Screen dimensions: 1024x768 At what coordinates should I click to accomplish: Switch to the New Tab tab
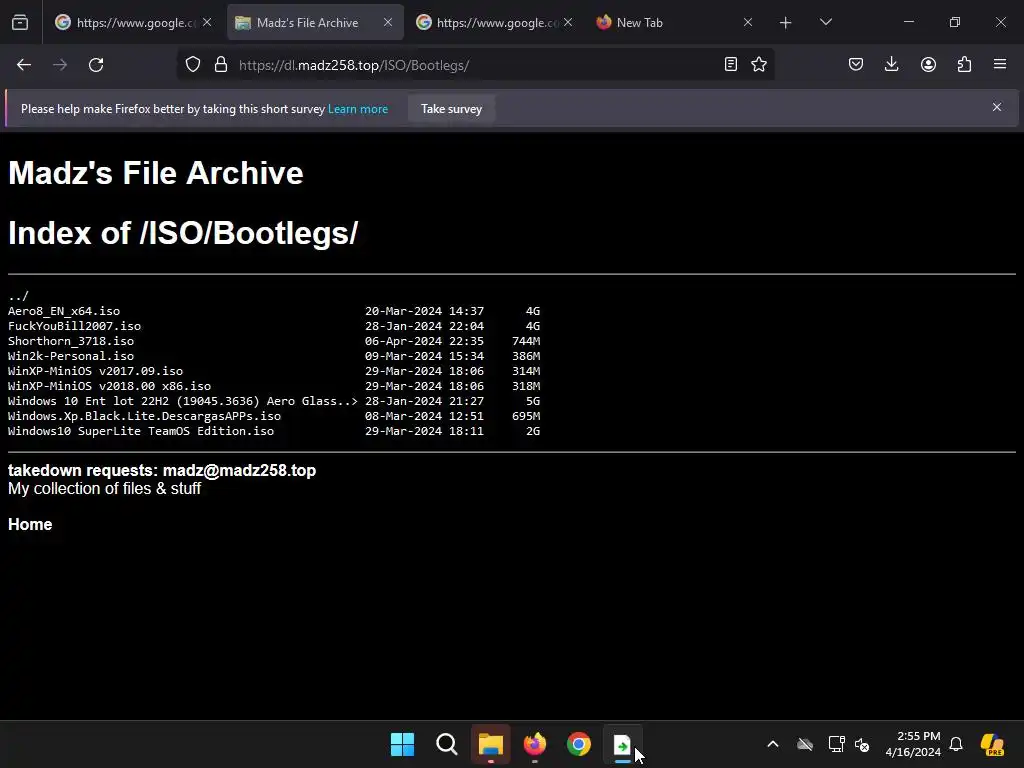click(675, 22)
